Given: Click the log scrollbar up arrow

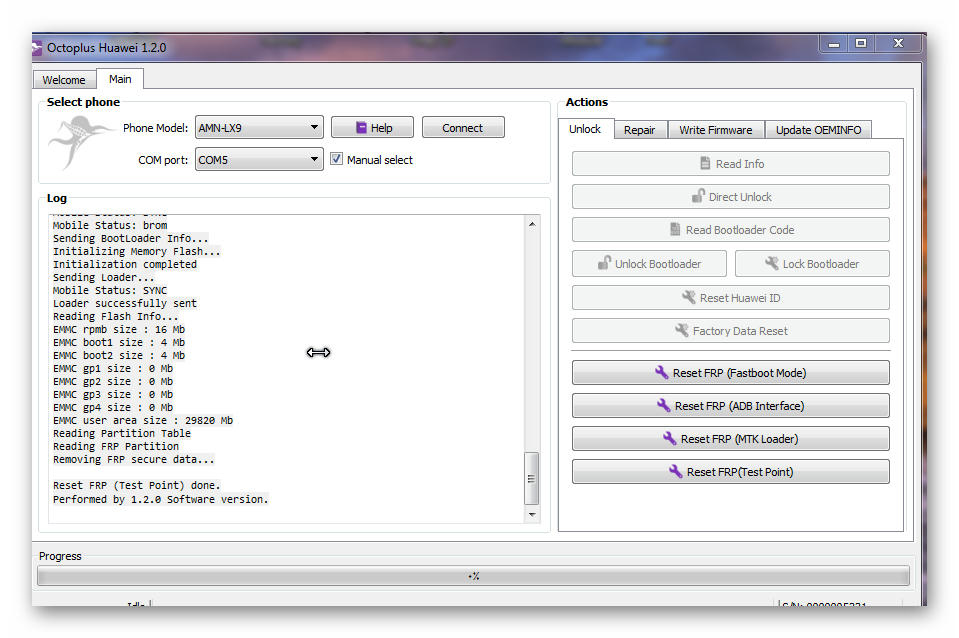Looking at the screenshot, I should (x=532, y=224).
